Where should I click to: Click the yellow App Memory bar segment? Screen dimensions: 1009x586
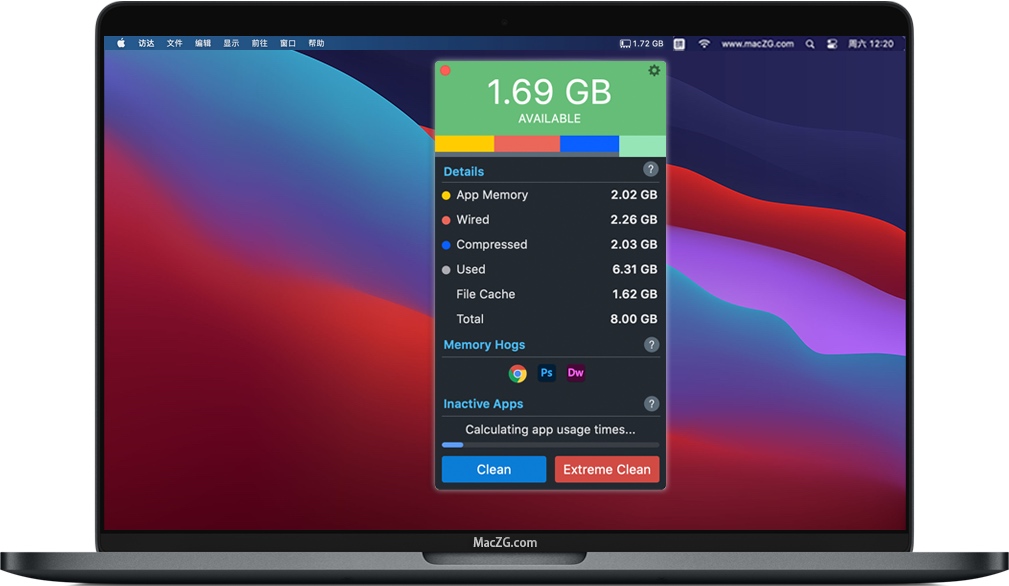(464, 144)
